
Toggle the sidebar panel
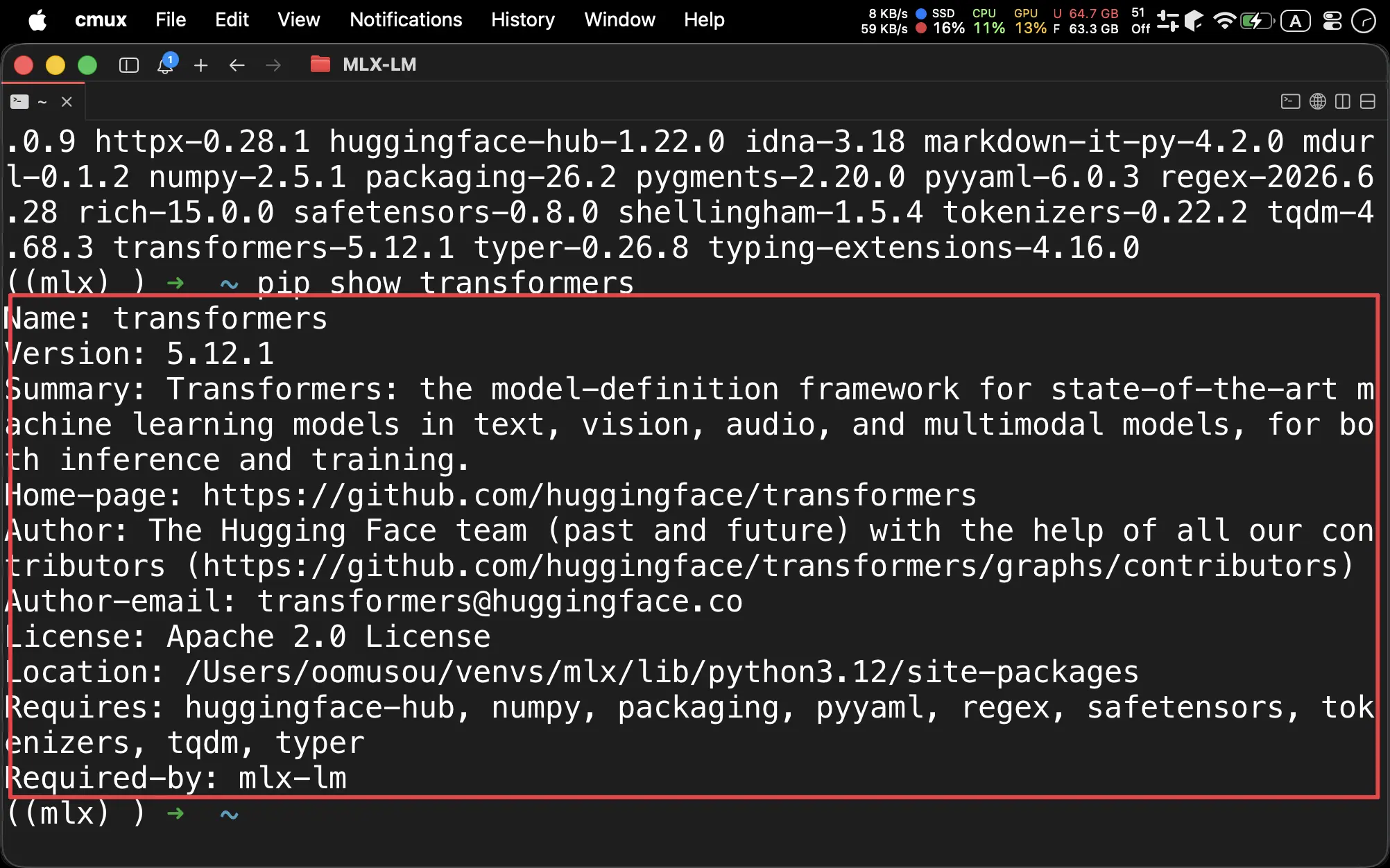(129, 65)
